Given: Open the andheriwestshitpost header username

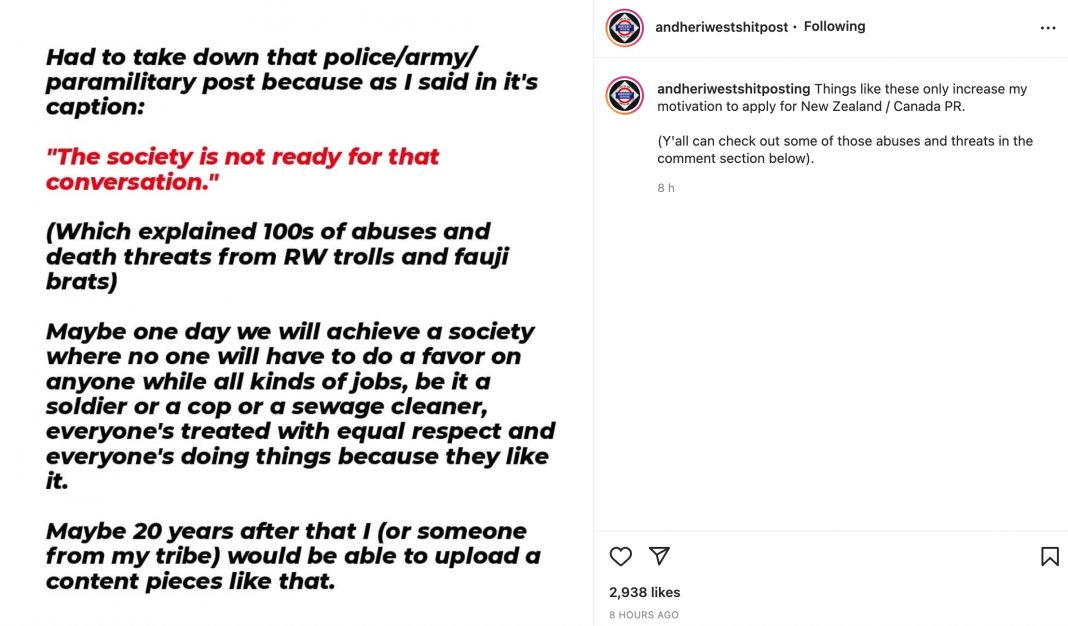Looking at the screenshot, I should 721,27.
